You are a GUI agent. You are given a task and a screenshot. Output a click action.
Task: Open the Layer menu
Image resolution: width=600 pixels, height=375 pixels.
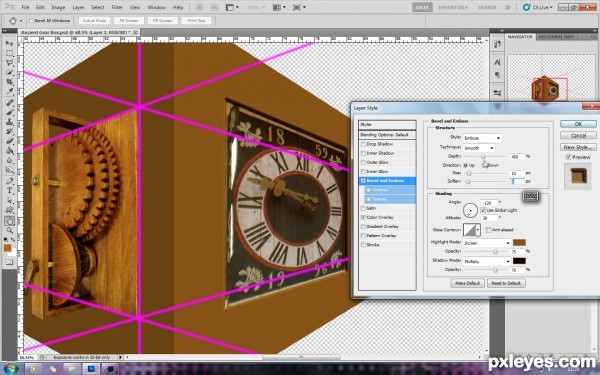[x=78, y=7]
